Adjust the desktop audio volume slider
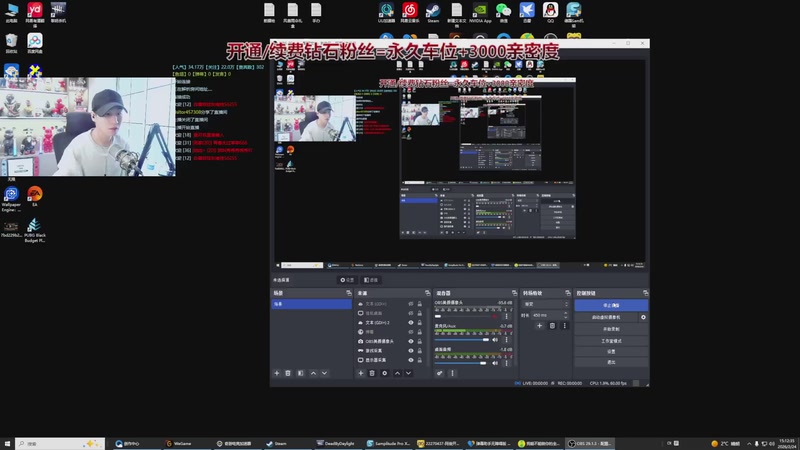 pos(460,363)
